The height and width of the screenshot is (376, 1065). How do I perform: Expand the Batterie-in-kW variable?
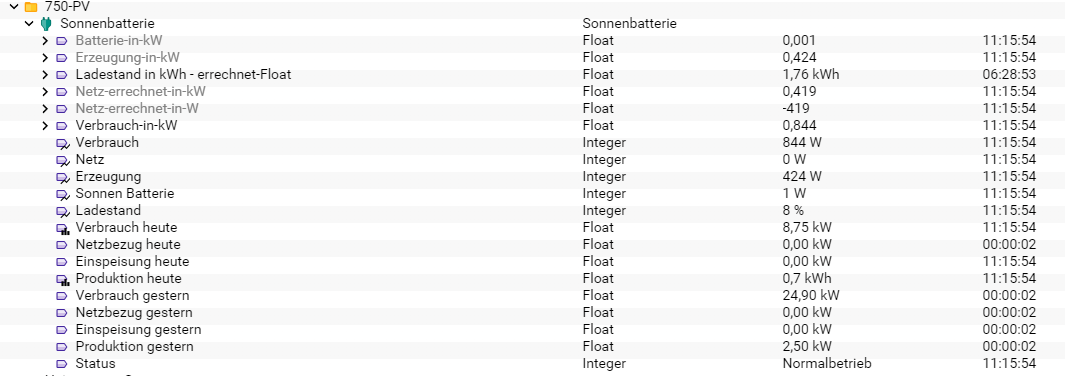pos(46,41)
